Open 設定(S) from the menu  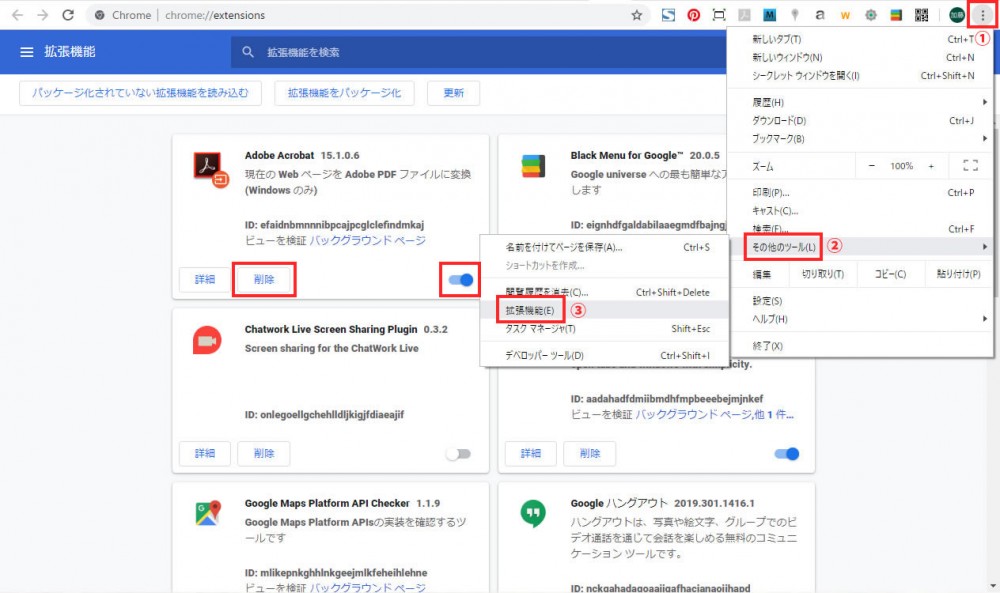point(860,301)
